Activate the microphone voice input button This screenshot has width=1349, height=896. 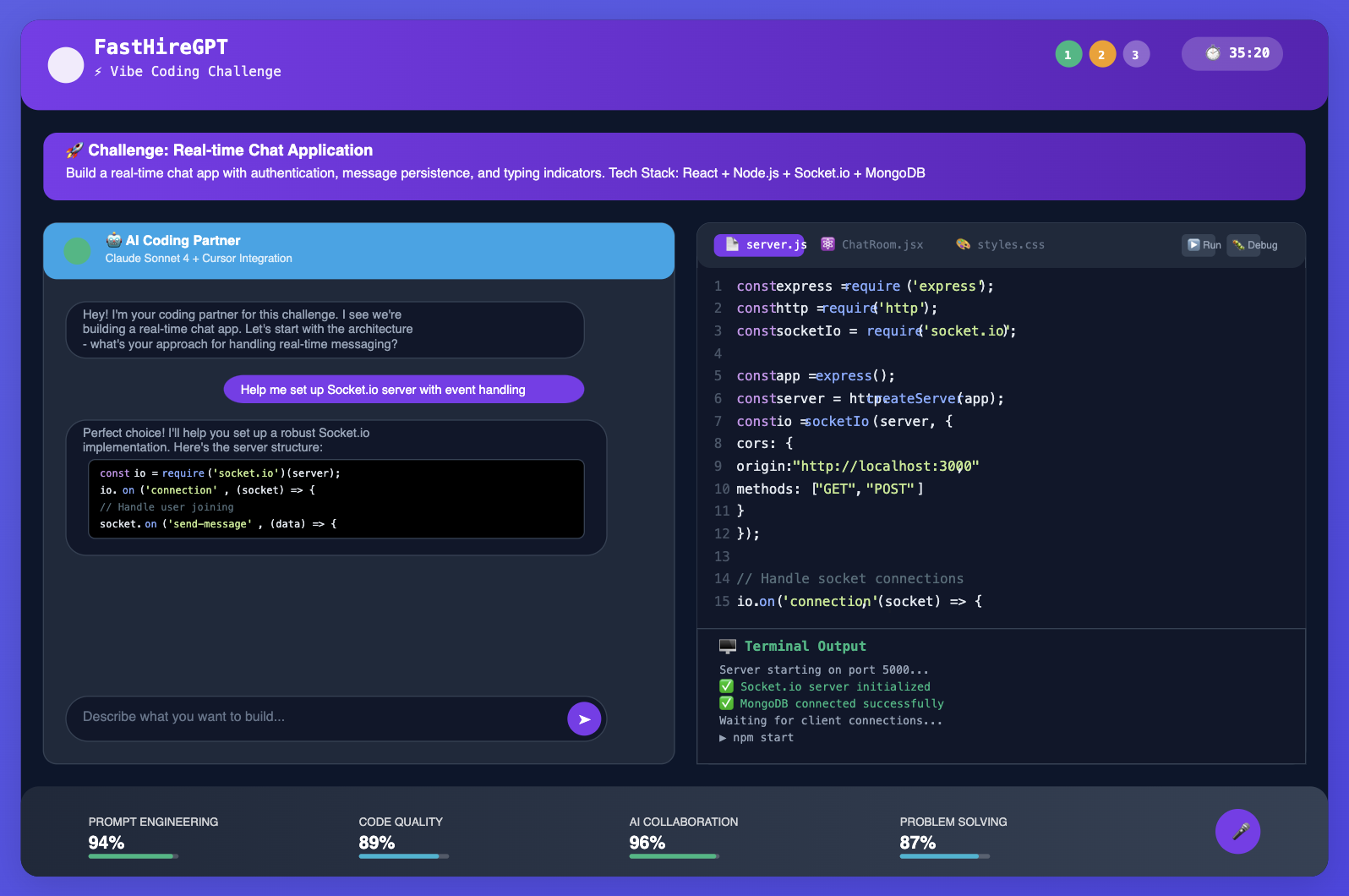tap(1237, 832)
